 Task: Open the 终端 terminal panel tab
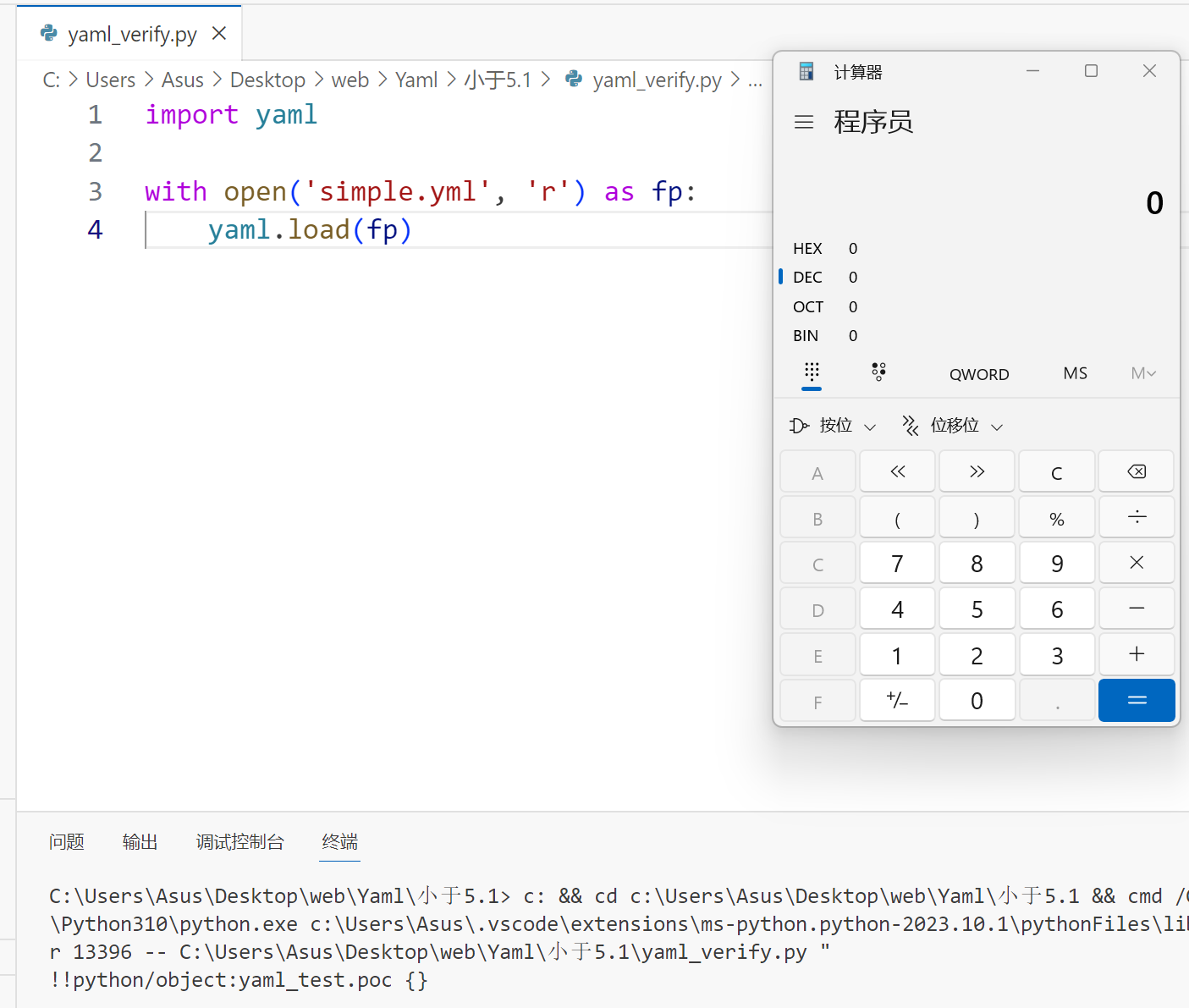click(x=340, y=841)
